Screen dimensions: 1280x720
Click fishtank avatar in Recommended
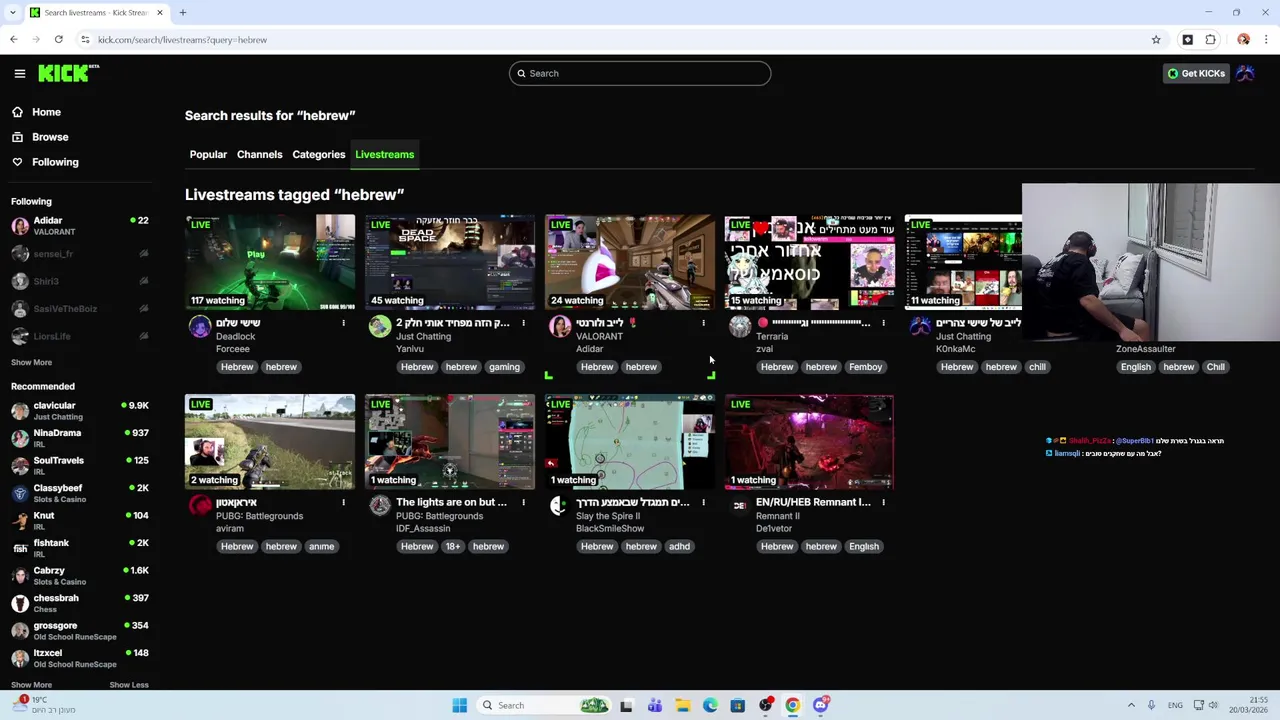pos(20,548)
